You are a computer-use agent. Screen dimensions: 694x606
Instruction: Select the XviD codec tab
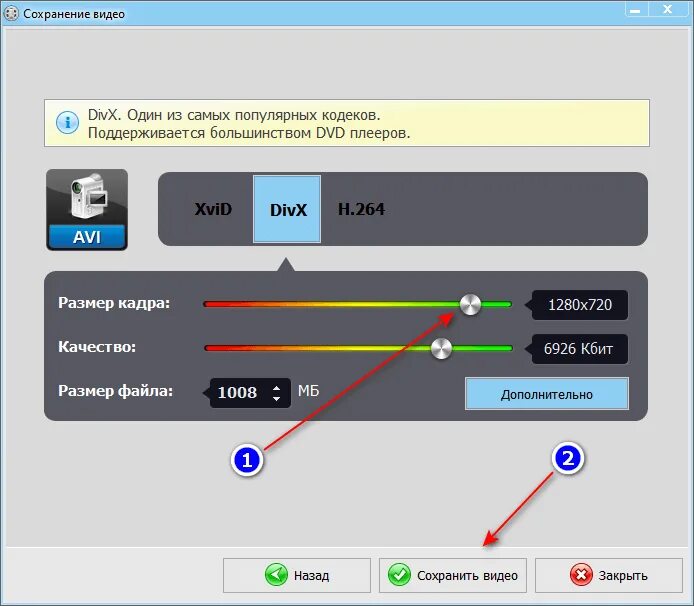tap(213, 209)
